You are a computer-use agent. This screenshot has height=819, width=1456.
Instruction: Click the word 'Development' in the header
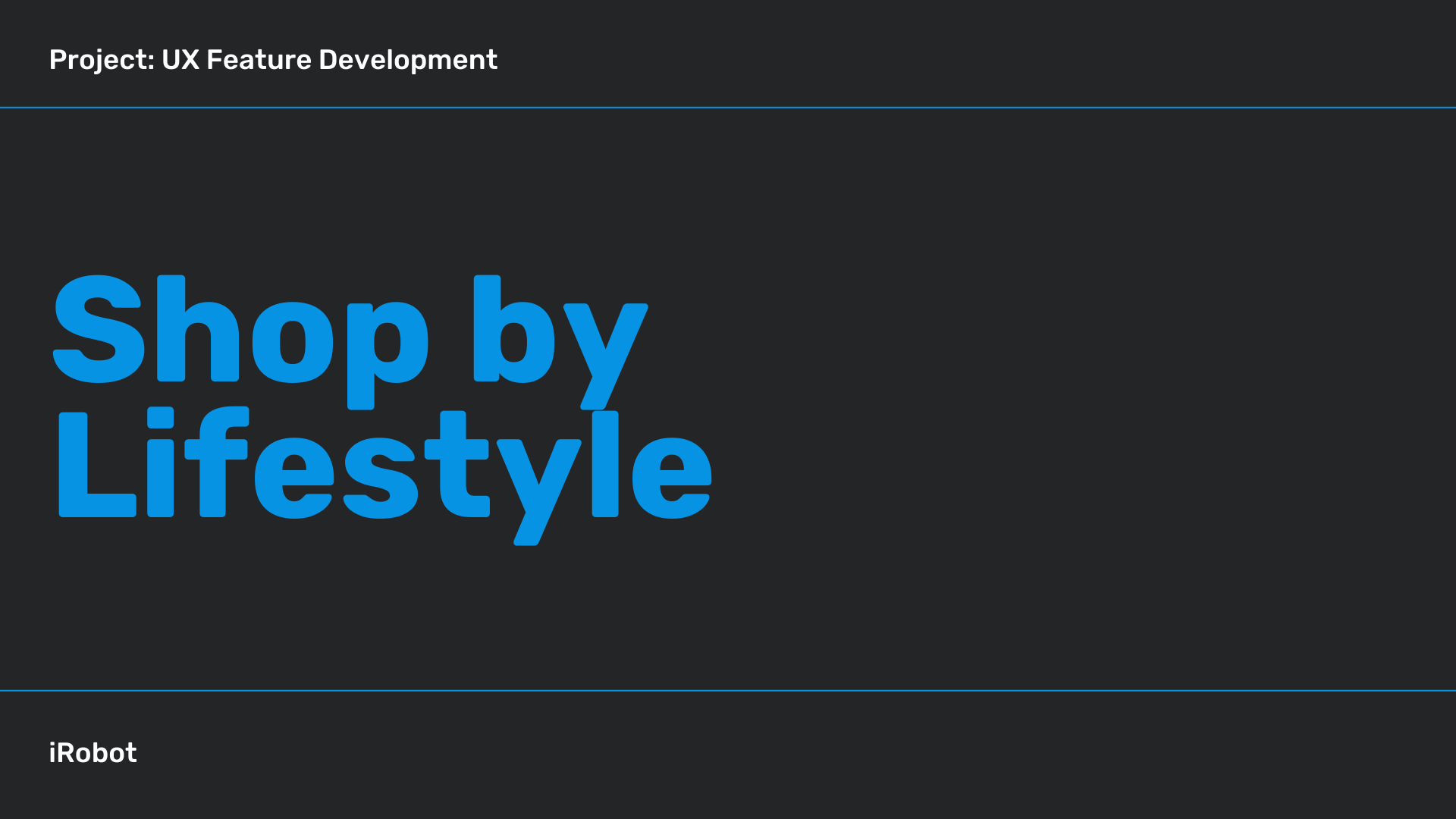tap(408, 60)
